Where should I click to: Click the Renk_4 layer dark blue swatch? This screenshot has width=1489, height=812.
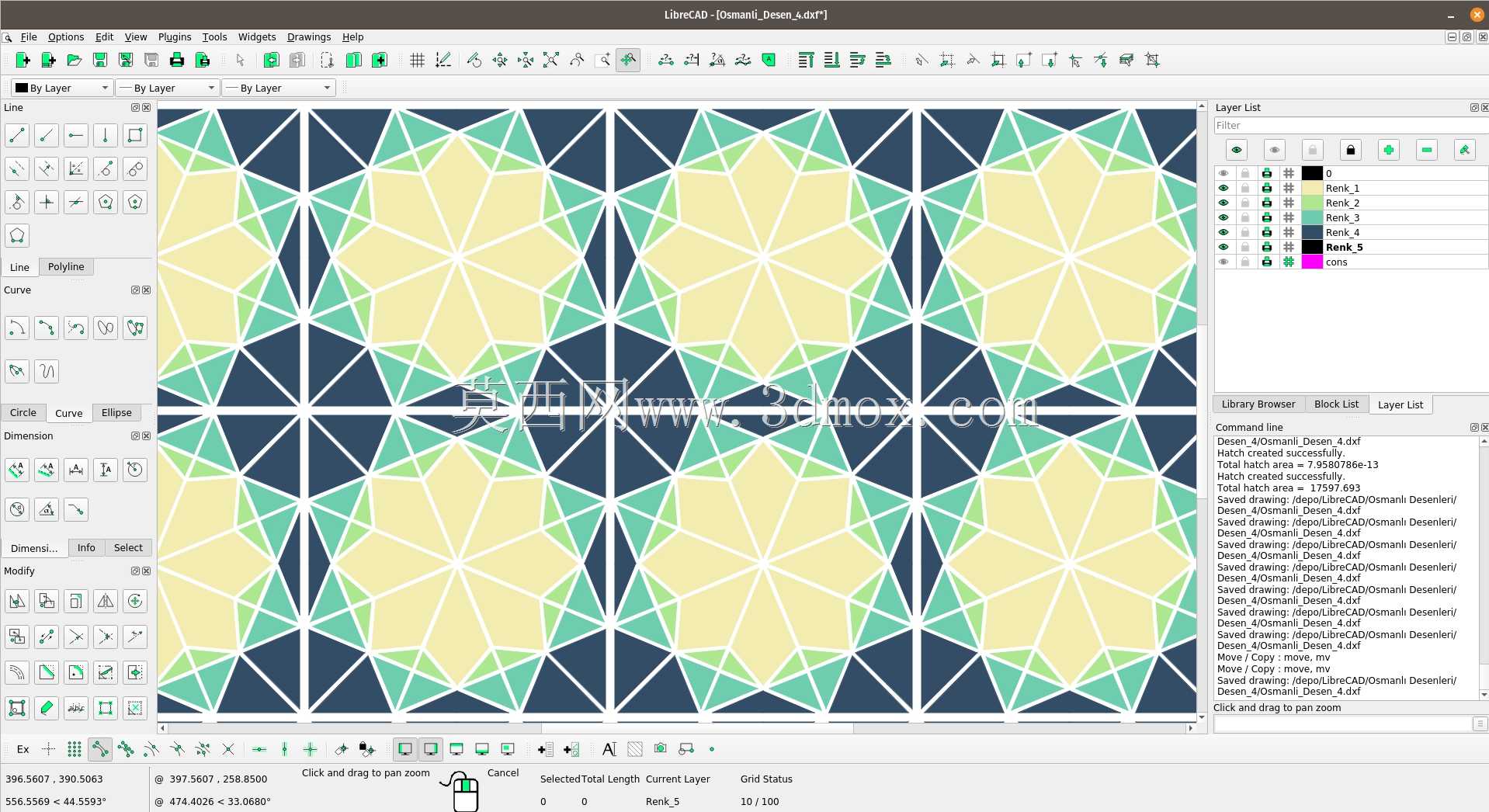[x=1312, y=232]
